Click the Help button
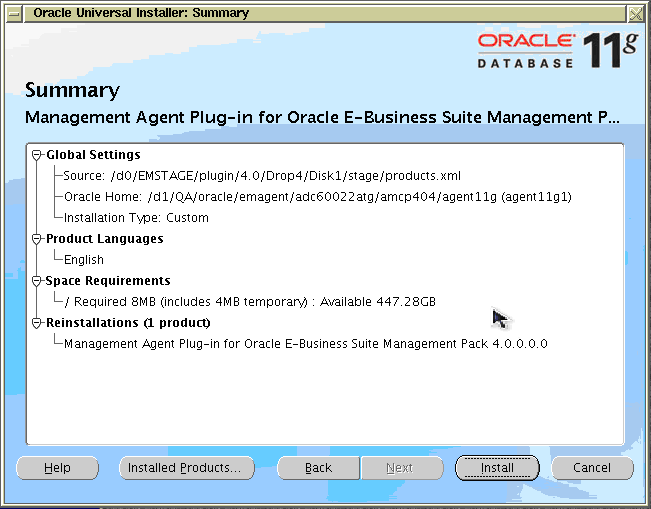The image size is (651, 509). [57, 468]
